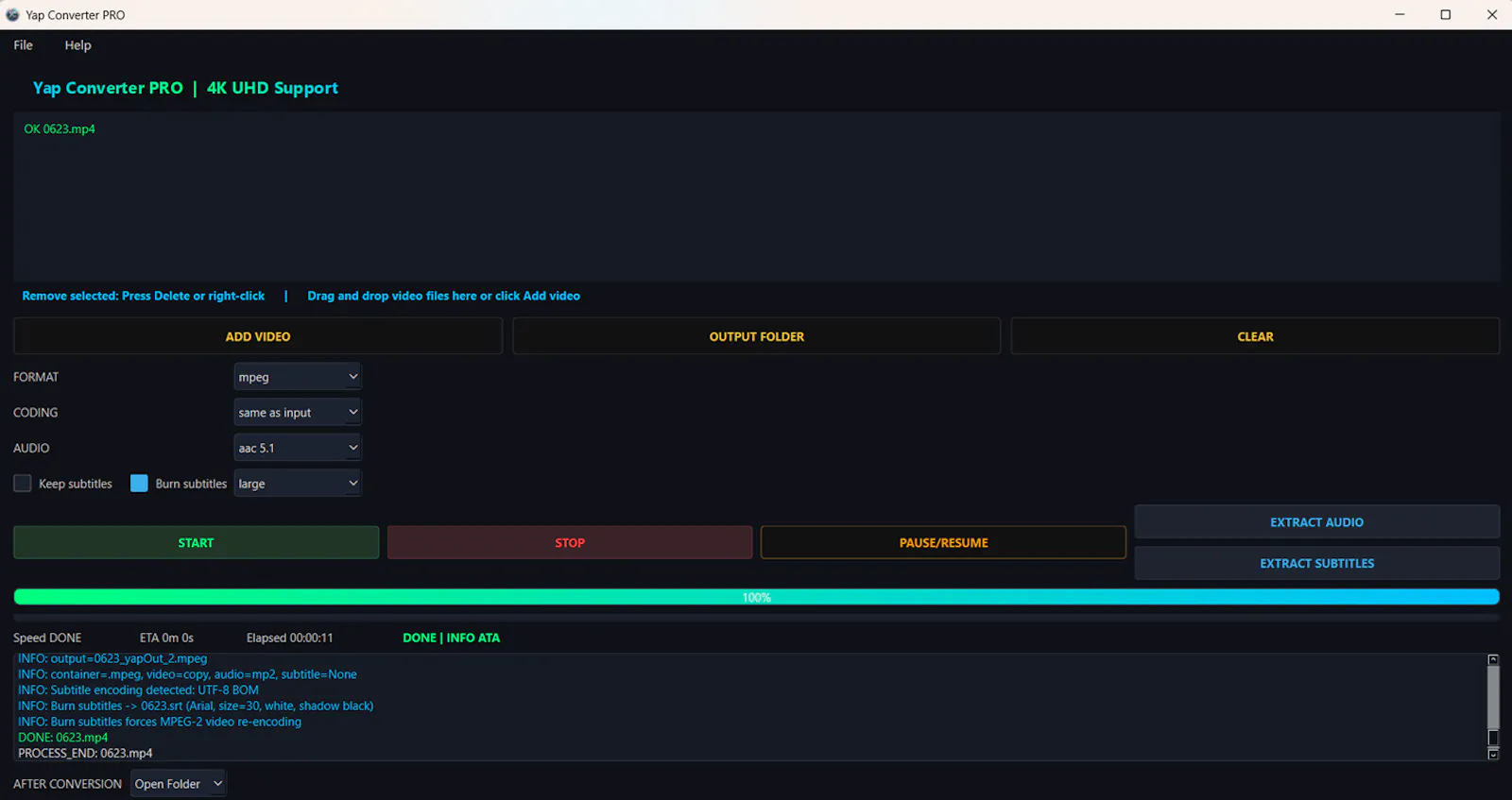Click the EXTRACT AUDIO button

[1316, 522]
